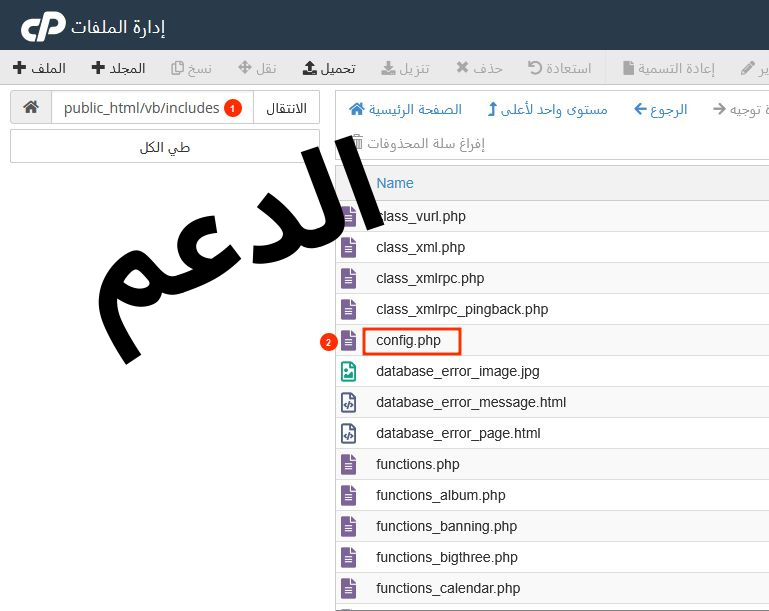Navigate back using الرجوع
Screen dimensions: 769x611
(661, 109)
